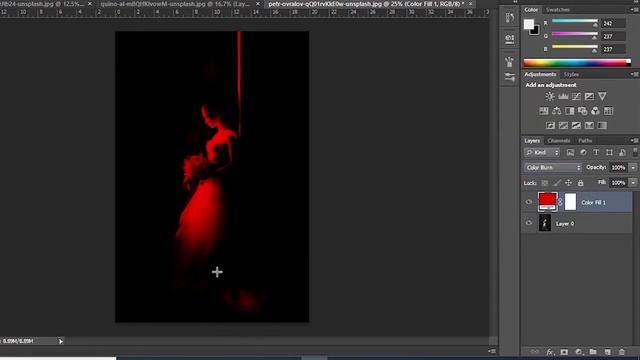This screenshot has width=640, height=360.
Task: Close the petr-ovralov document tab
Action: click(471, 4)
